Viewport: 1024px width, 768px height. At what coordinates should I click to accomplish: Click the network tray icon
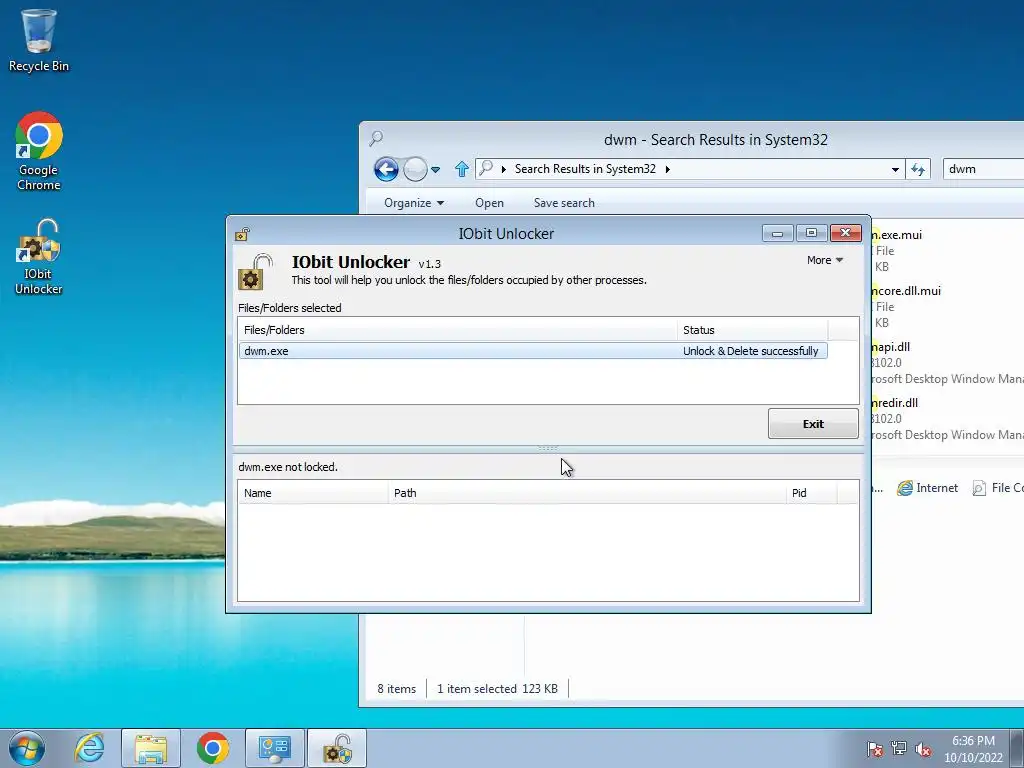899,749
